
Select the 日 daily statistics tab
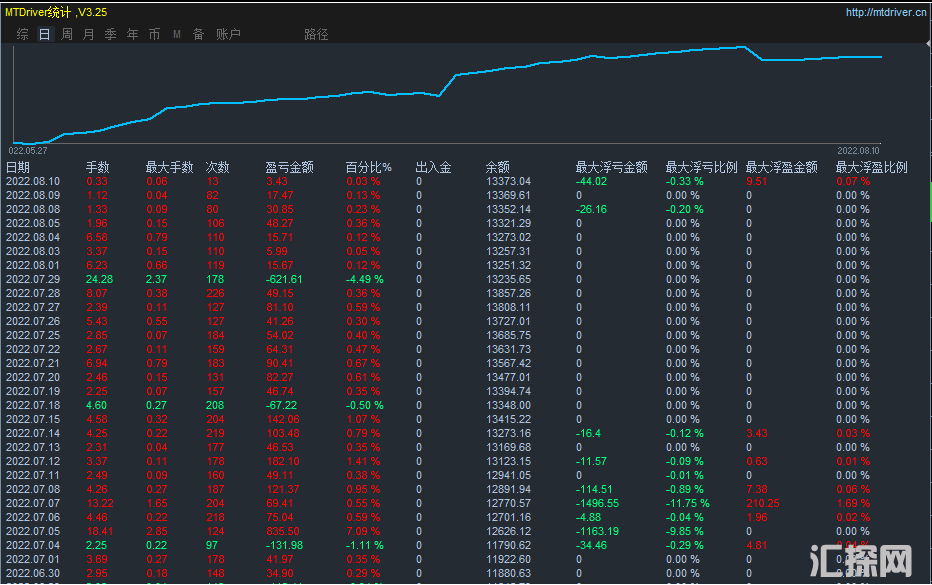[44, 34]
